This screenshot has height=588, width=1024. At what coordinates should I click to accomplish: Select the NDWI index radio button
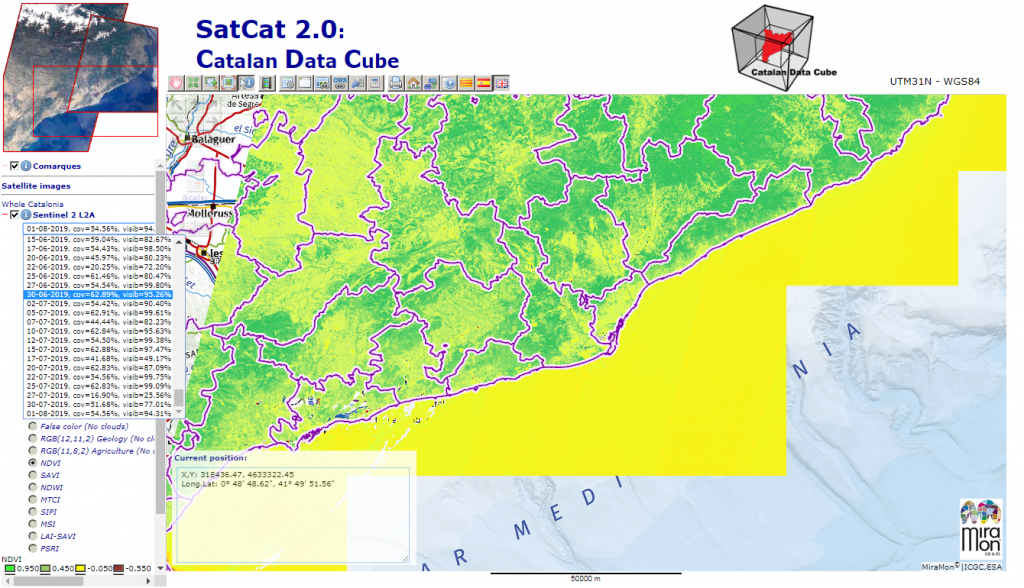33,487
